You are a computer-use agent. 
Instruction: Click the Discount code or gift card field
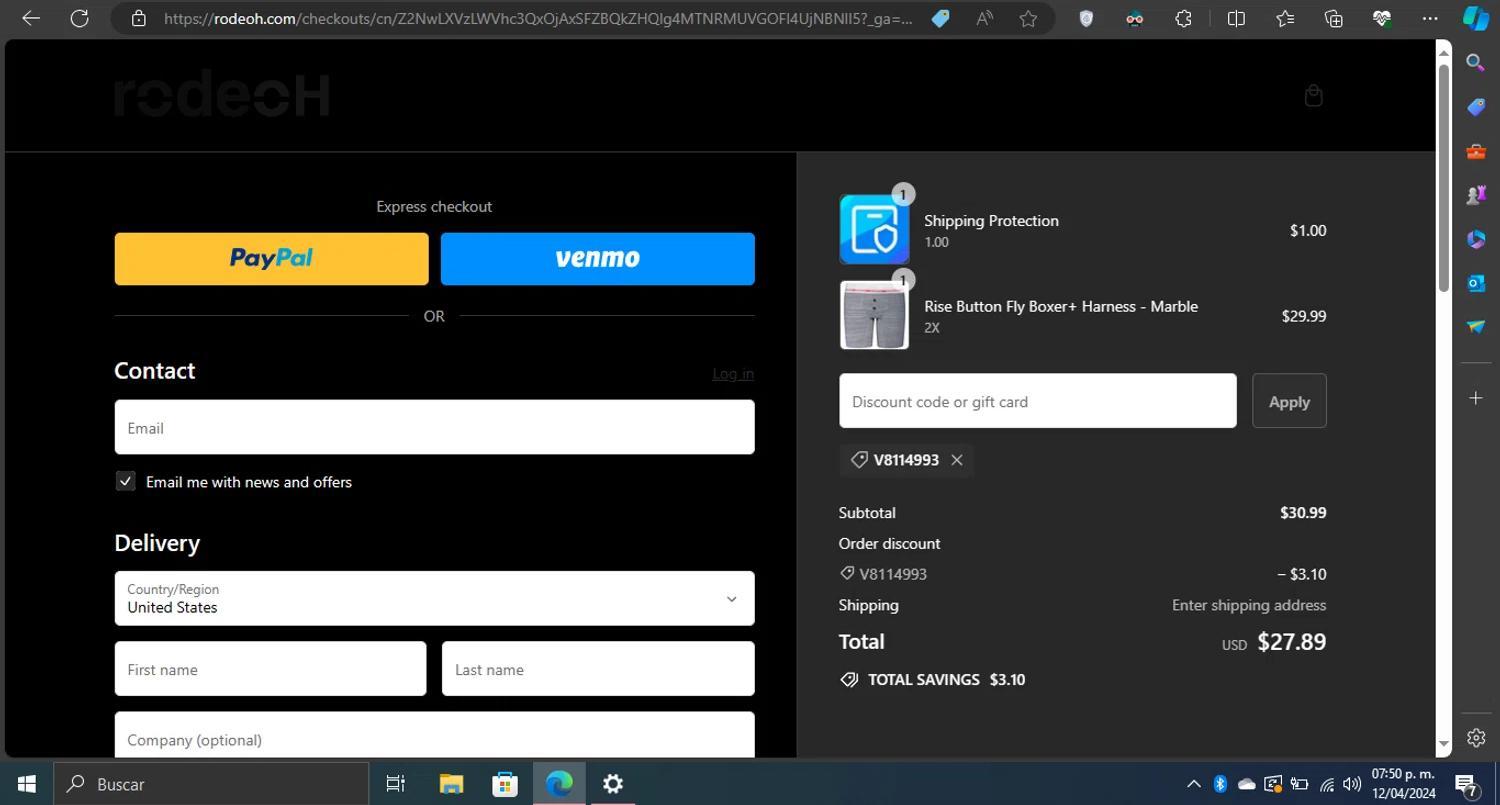pyautogui.click(x=1037, y=401)
